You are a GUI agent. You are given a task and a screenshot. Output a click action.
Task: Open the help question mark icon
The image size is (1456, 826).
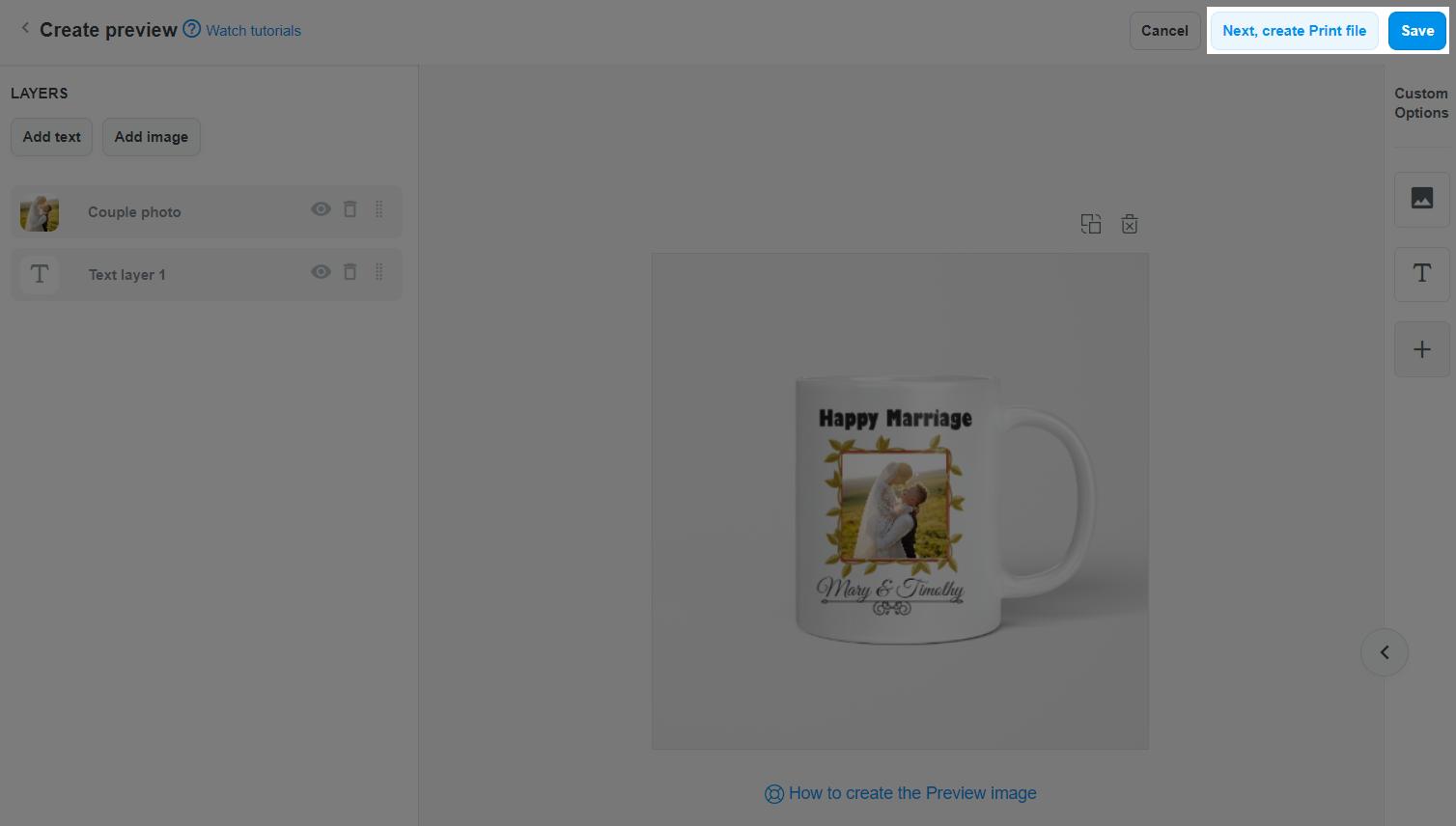(191, 29)
